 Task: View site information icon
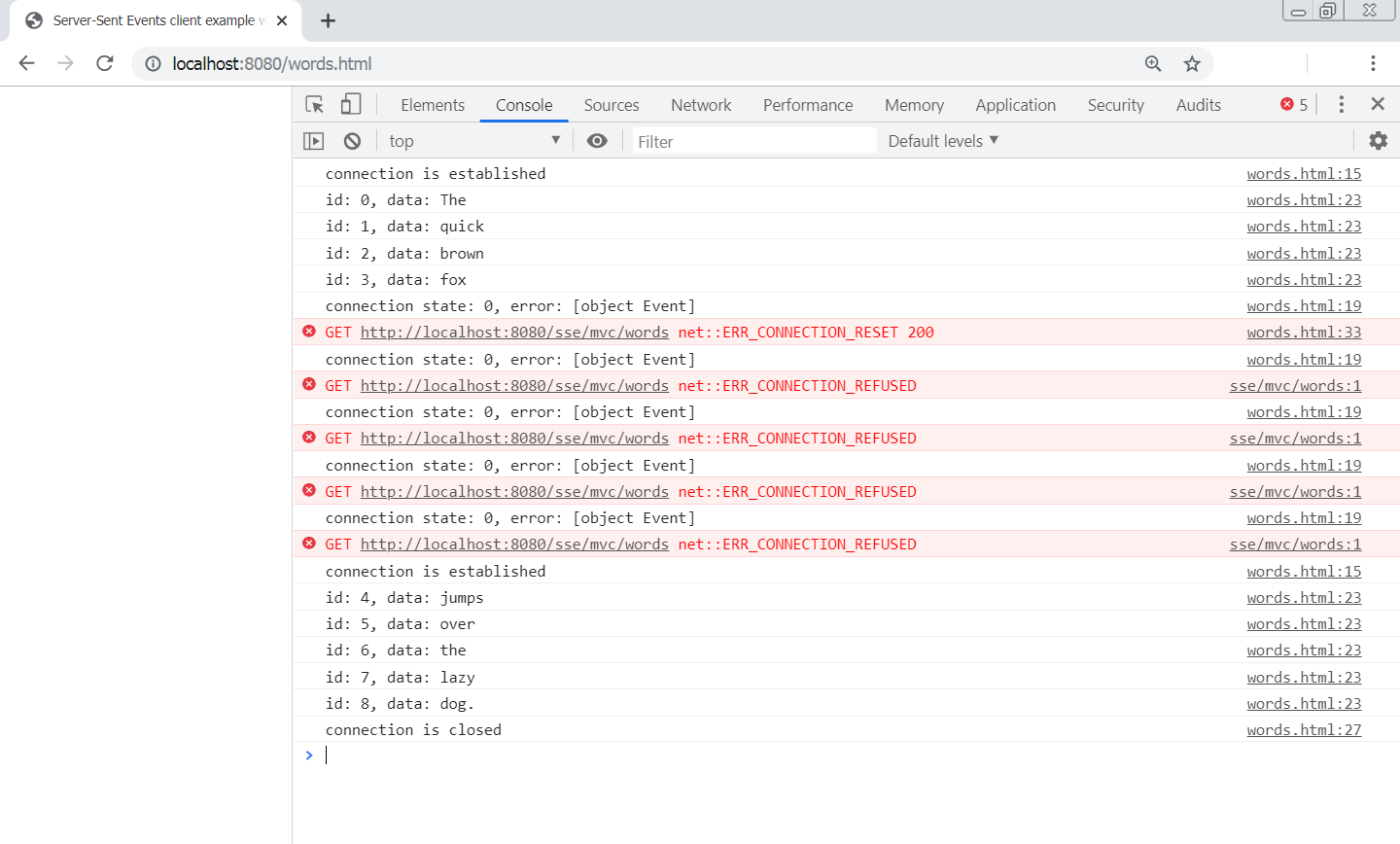pos(153,63)
